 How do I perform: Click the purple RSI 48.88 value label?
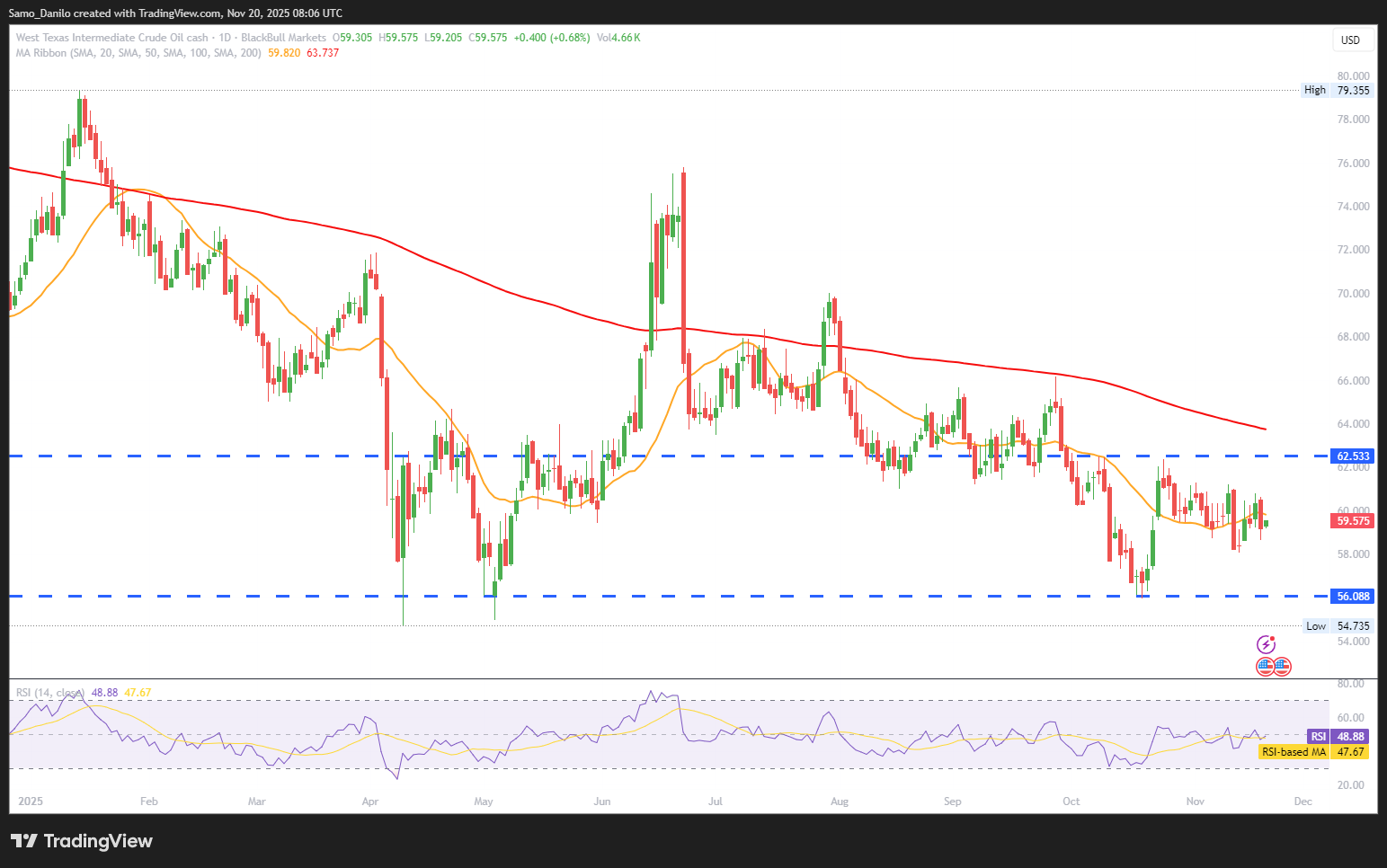(x=1338, y=737)
